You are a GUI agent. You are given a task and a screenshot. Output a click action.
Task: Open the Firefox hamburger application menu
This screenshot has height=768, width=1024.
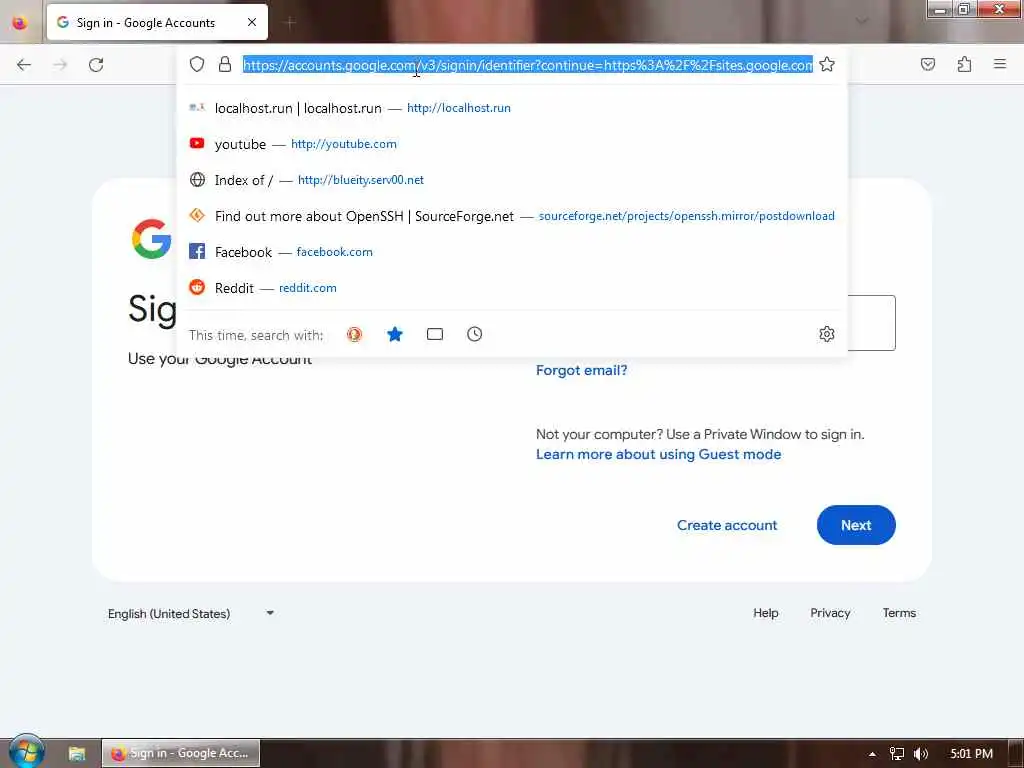point(1000,64)
